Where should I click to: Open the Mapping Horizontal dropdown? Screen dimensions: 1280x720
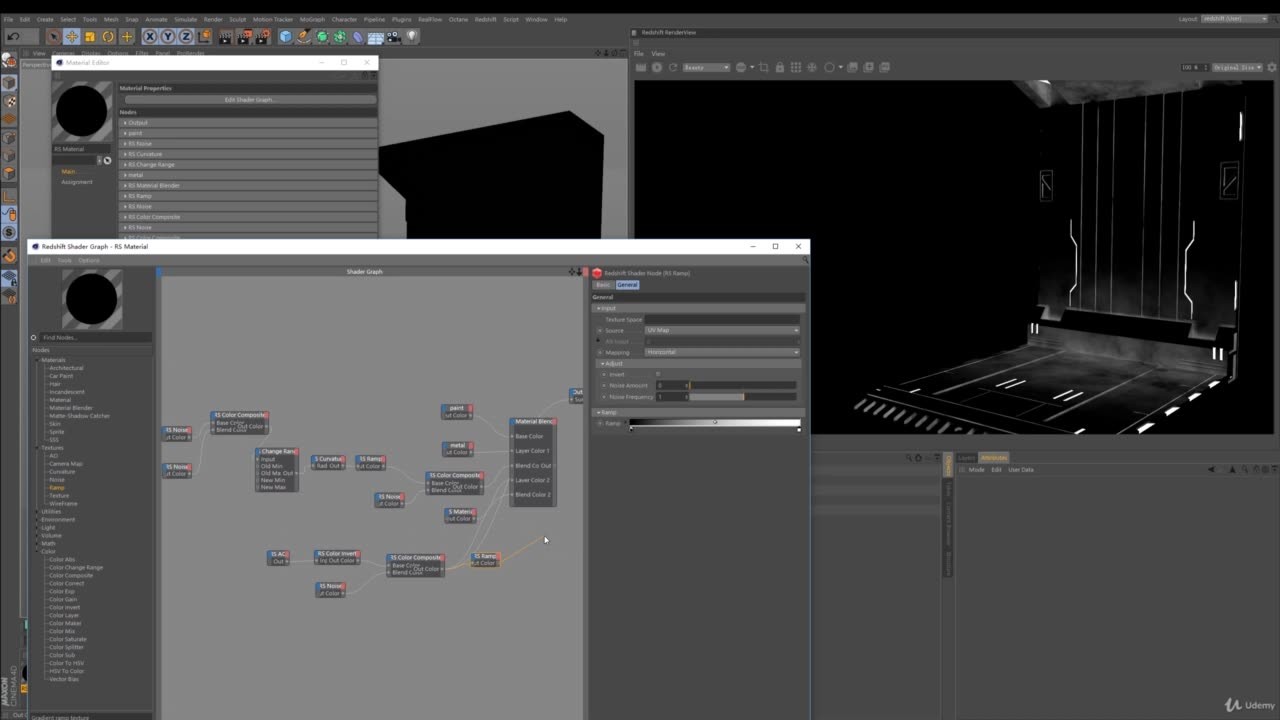(x=722, y=352)
